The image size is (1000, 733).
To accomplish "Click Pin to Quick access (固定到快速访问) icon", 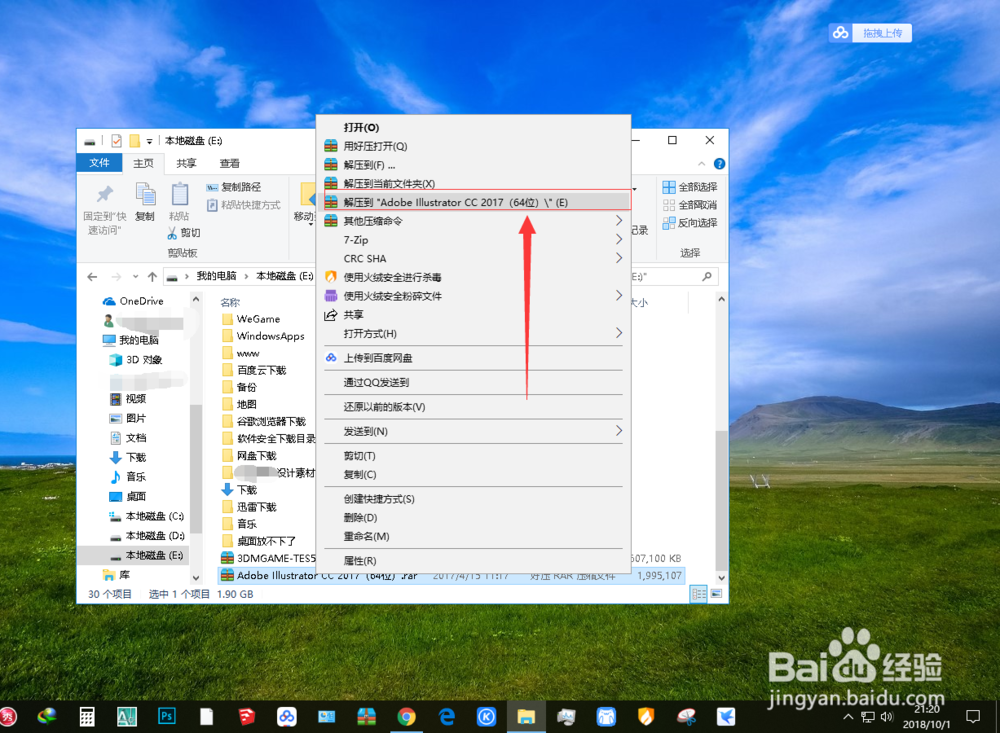I will coord(105,193).
